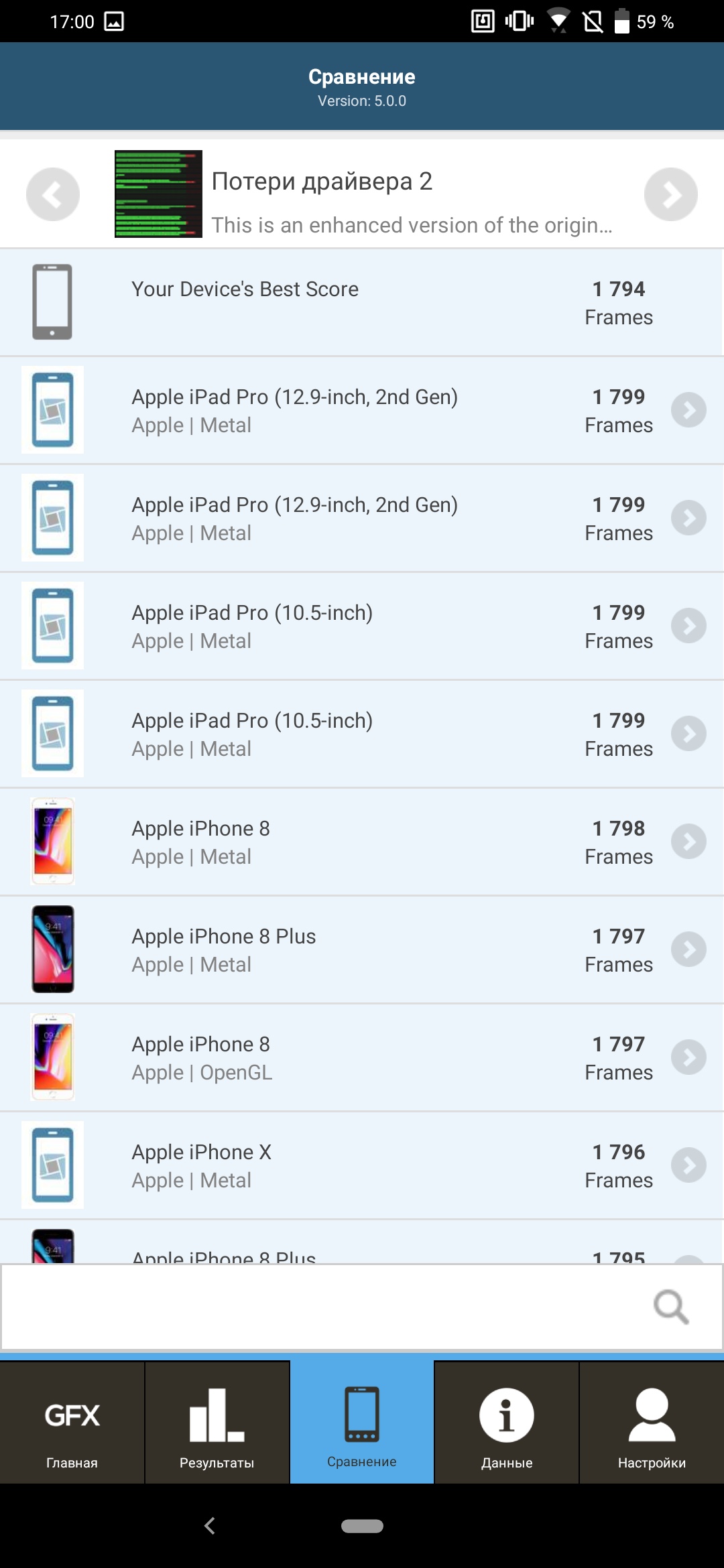Go to the previous benchmark test
Screen dimensions: 724x1568
click(52, 194)
